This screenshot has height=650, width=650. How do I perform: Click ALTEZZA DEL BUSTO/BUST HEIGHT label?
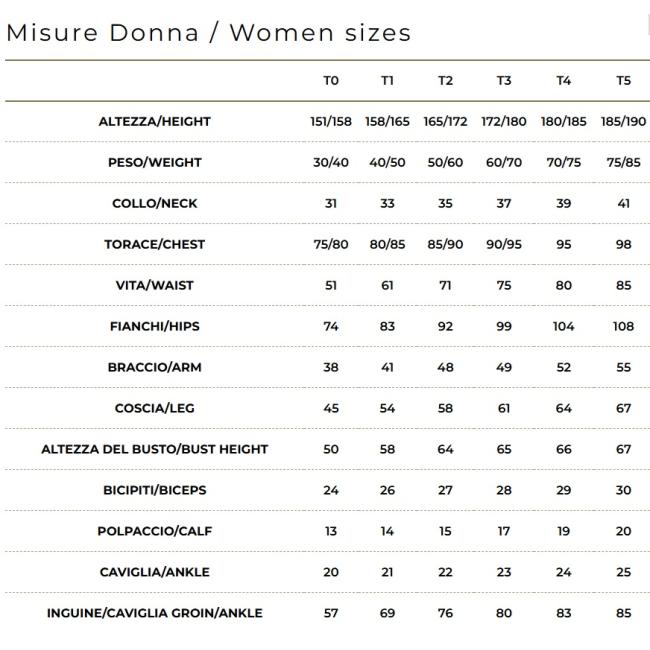point(155,449)
